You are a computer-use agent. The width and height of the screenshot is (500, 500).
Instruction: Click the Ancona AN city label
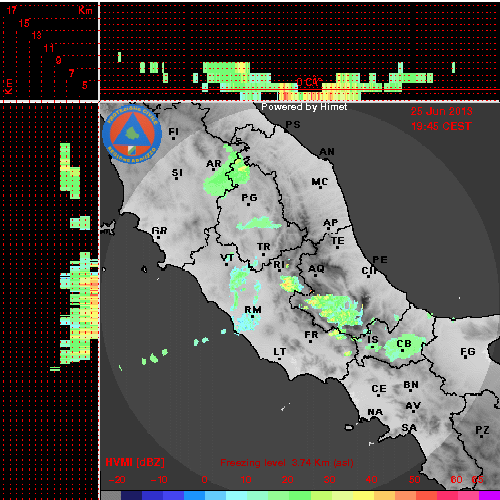pyautogui.click(x=327, y=152)
